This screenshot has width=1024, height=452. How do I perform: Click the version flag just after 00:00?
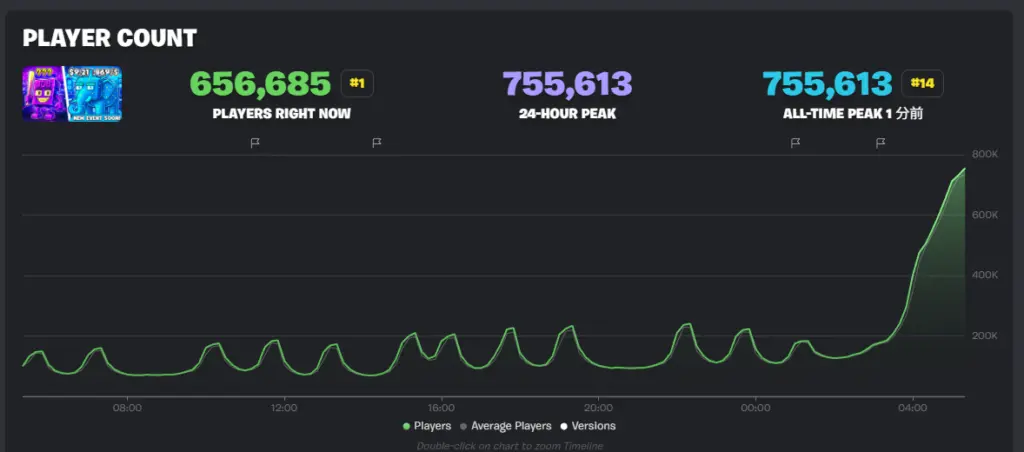pos(795,143)
